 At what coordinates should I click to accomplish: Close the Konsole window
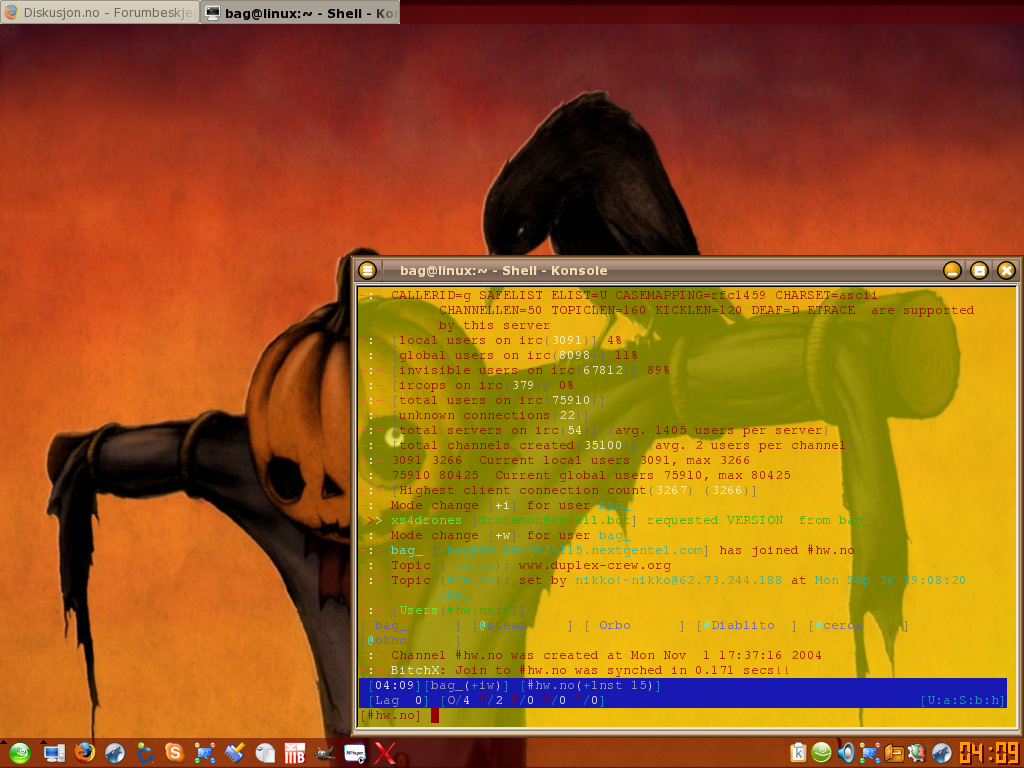click(1006, 270)
